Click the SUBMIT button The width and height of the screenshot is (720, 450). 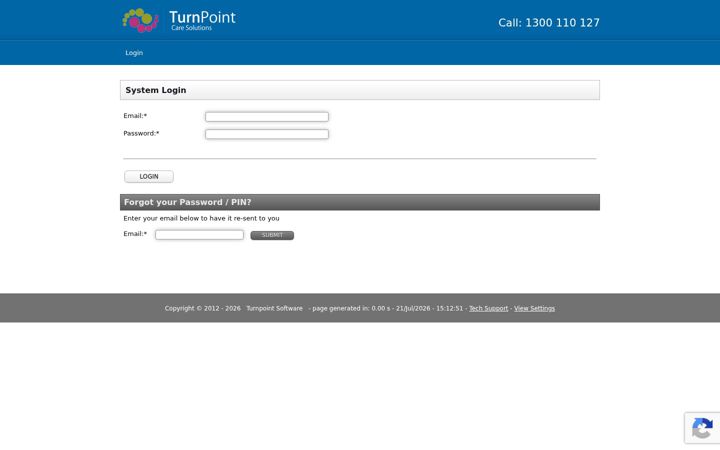(272, 235)
